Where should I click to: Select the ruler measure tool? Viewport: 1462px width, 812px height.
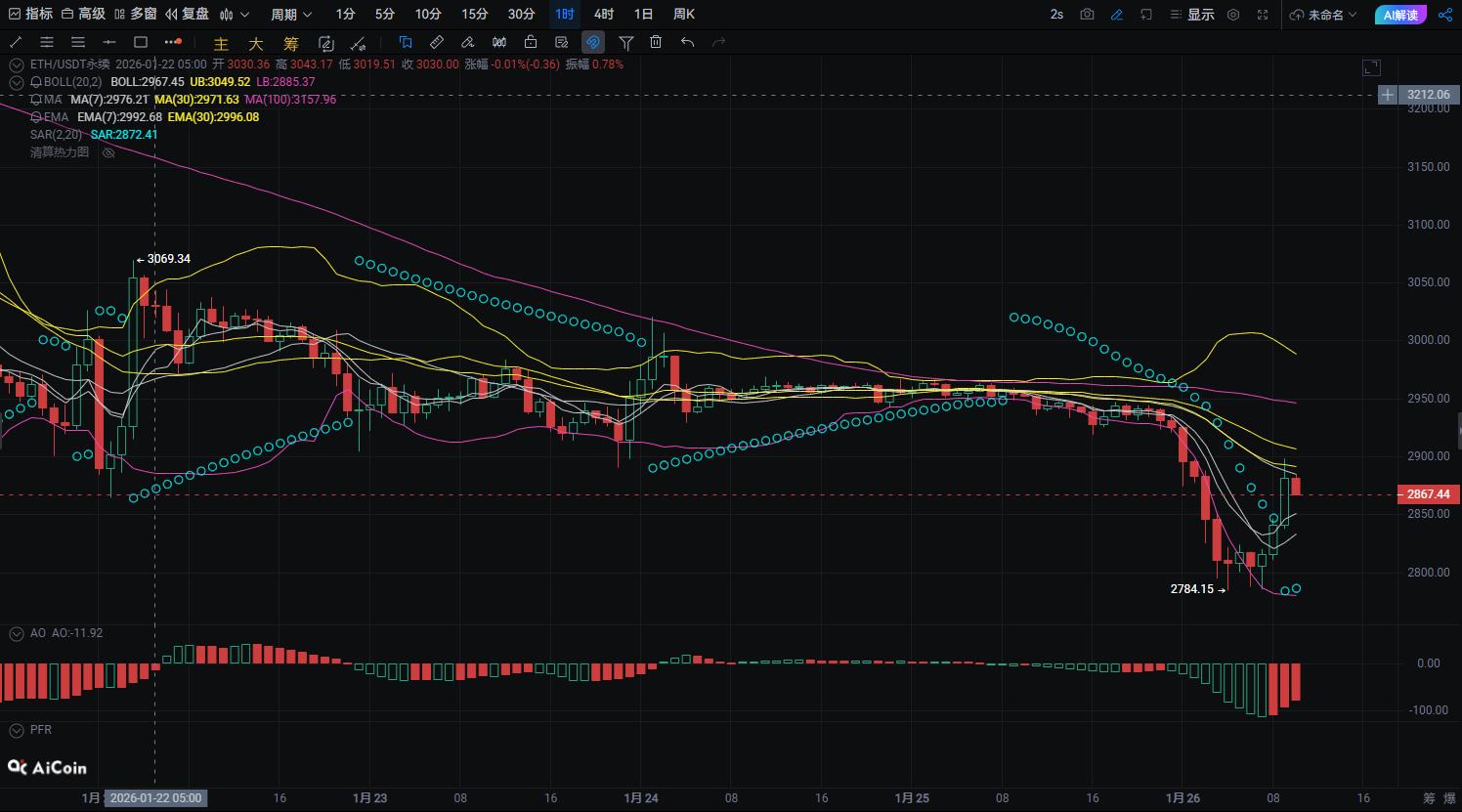(437, 42)
